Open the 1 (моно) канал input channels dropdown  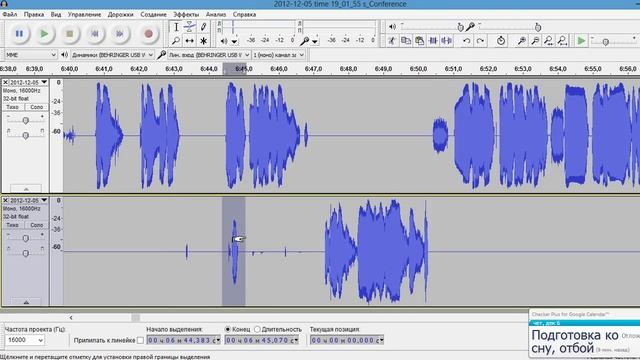(278, 55)
